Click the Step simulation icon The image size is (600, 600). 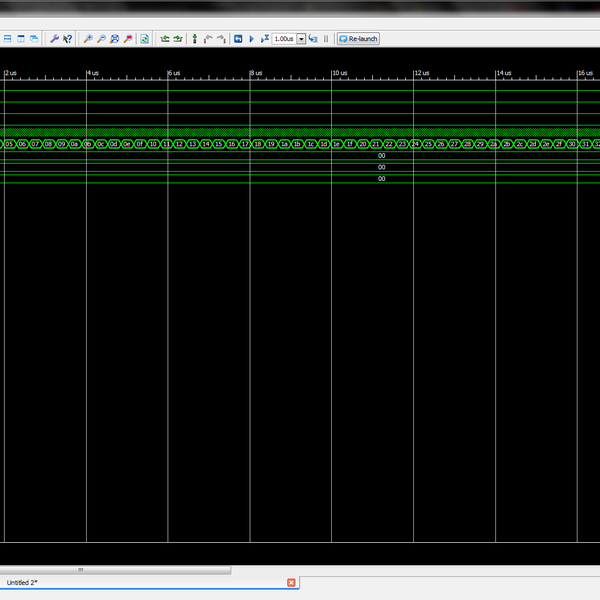[x=313, y=38]
